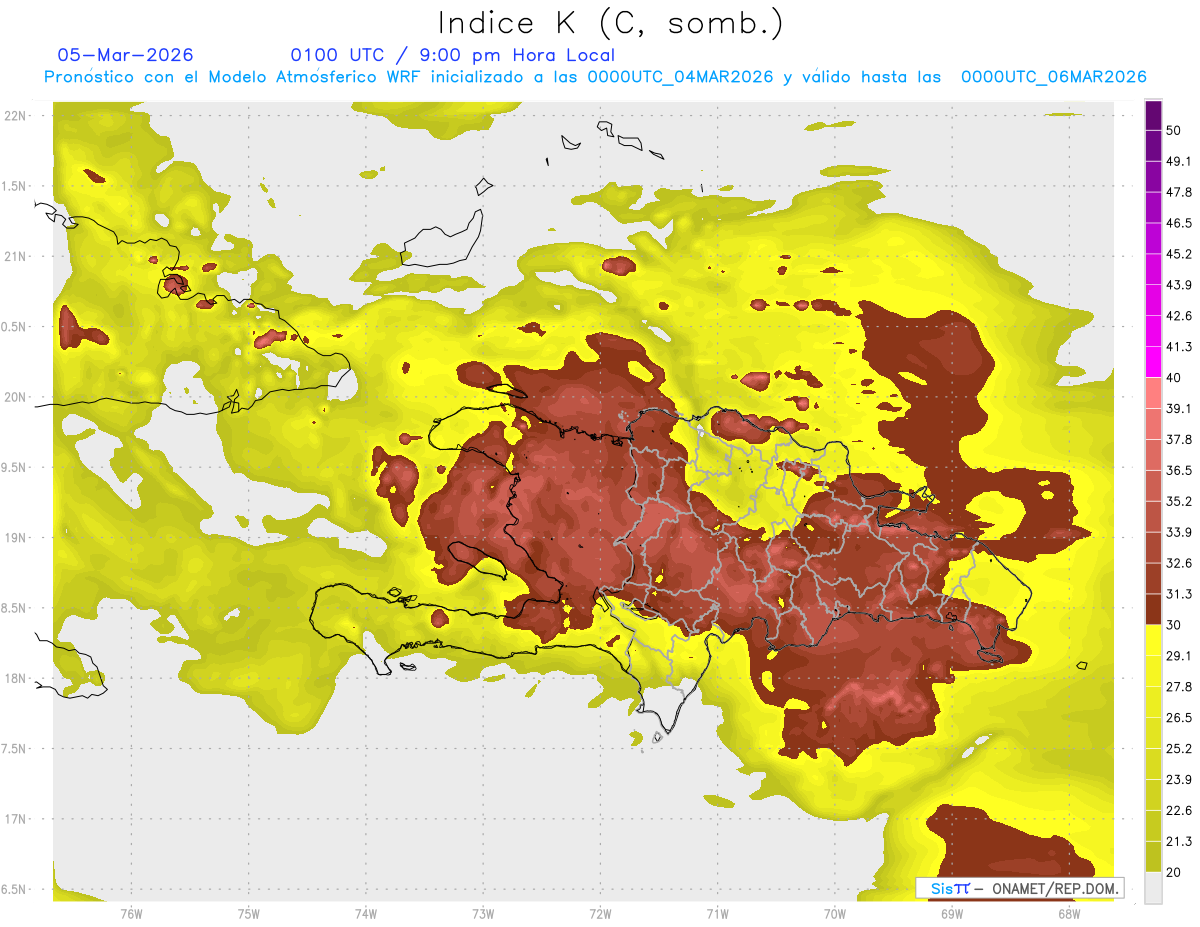Click the "20" legend value
This screenshot has width=1200, height=927.
pyautogui.click(x=1174, y=872)
